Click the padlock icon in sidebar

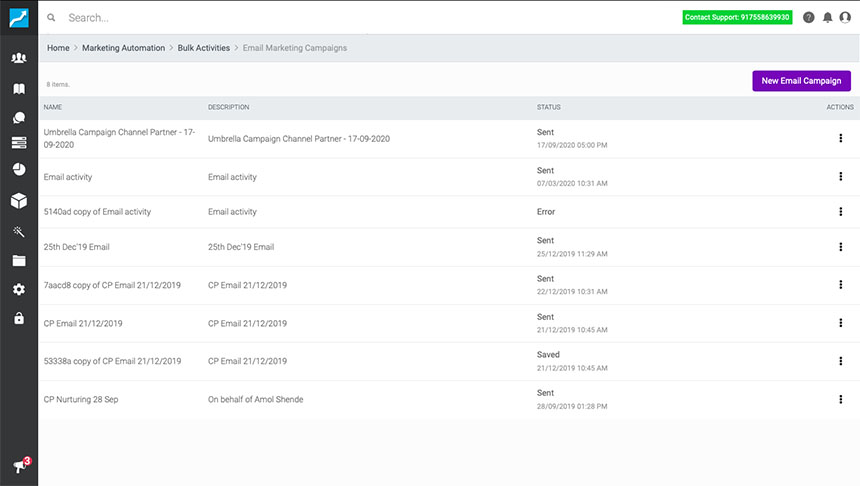click(x=18, y=318)
